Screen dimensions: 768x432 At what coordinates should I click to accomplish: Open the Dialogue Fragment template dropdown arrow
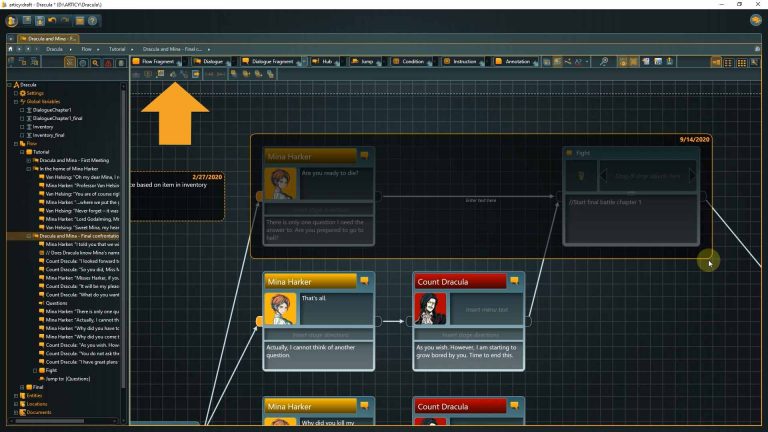[304, 61]
